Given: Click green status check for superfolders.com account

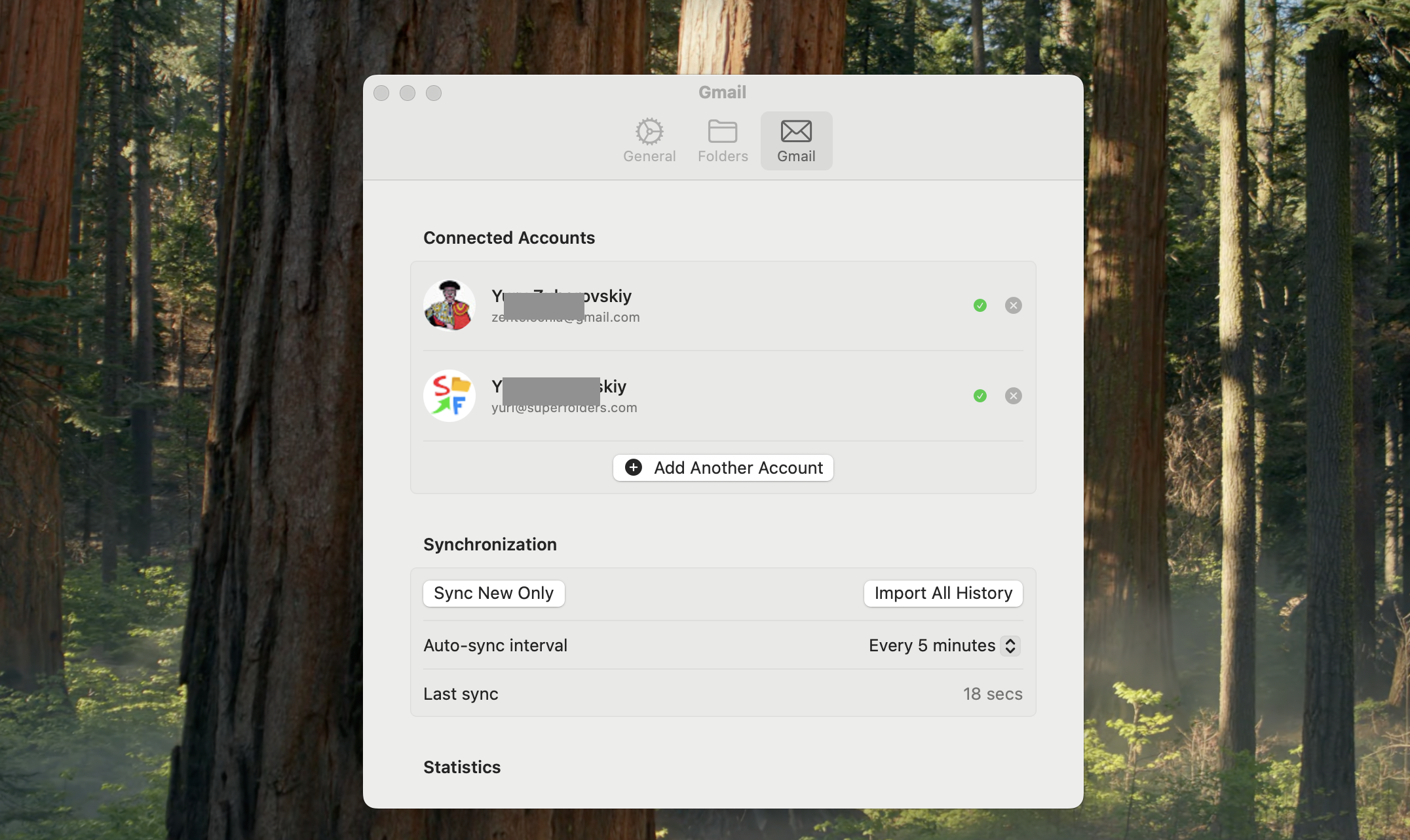Looking at the screenshot, I should (x=980, y=396).
